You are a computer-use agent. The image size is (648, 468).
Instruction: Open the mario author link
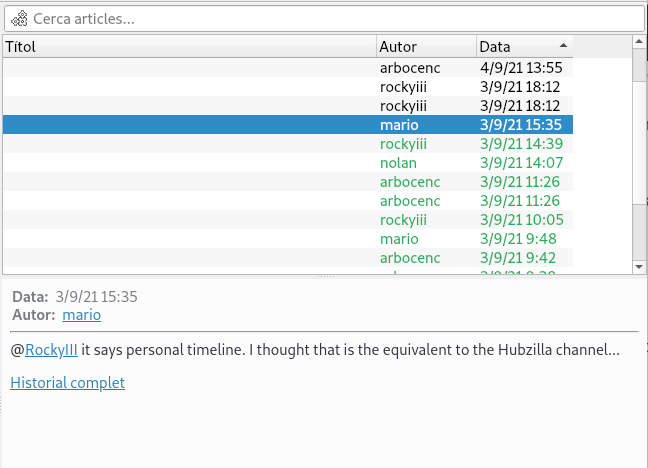[81, 315]
